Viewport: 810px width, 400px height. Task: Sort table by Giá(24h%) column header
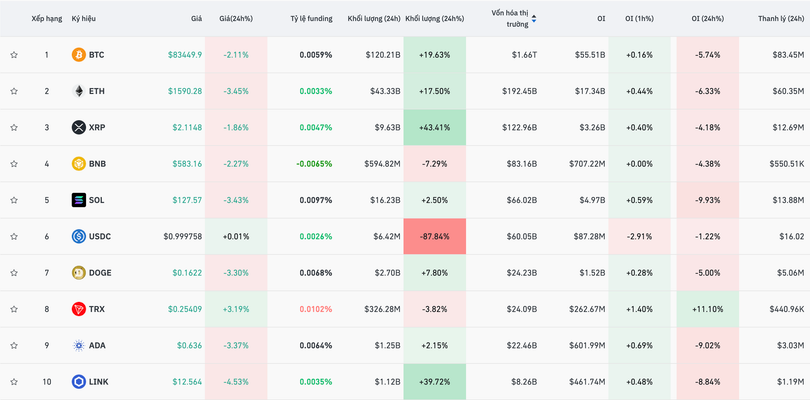(x=236, y=19)
